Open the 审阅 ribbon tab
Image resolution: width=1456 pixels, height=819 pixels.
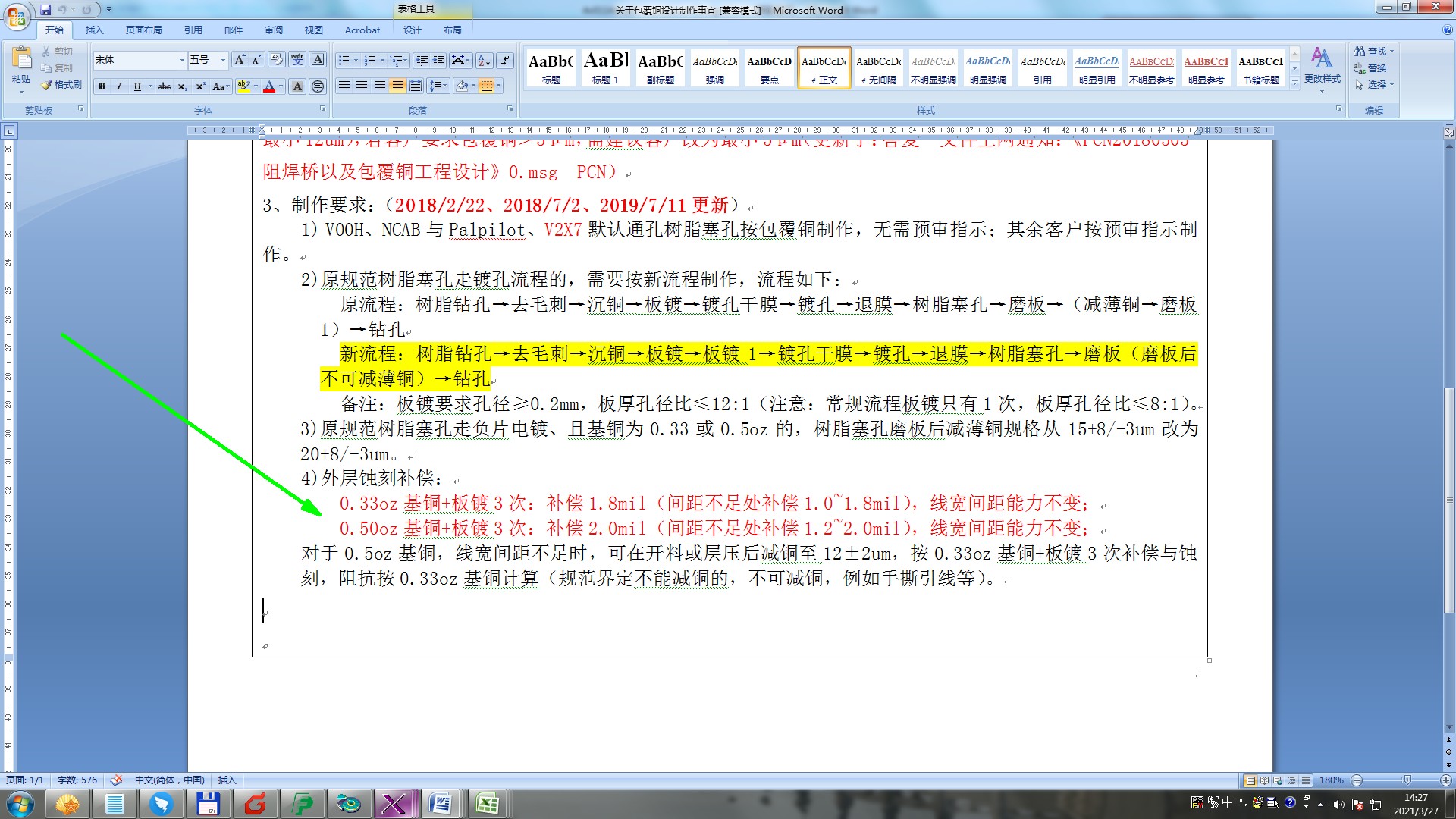click(x=274, y=30)
